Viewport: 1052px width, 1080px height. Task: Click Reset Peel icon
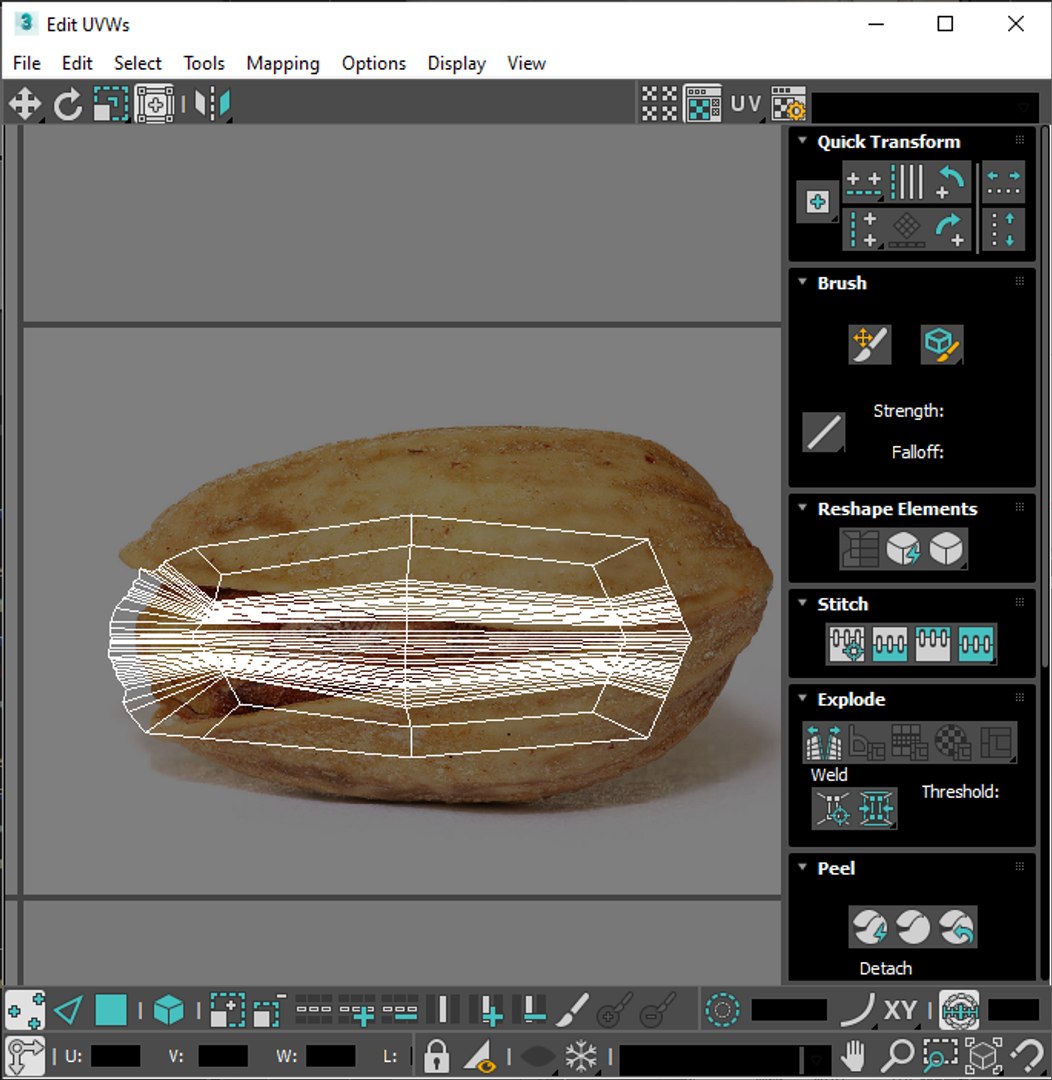(x=956, y=927)
